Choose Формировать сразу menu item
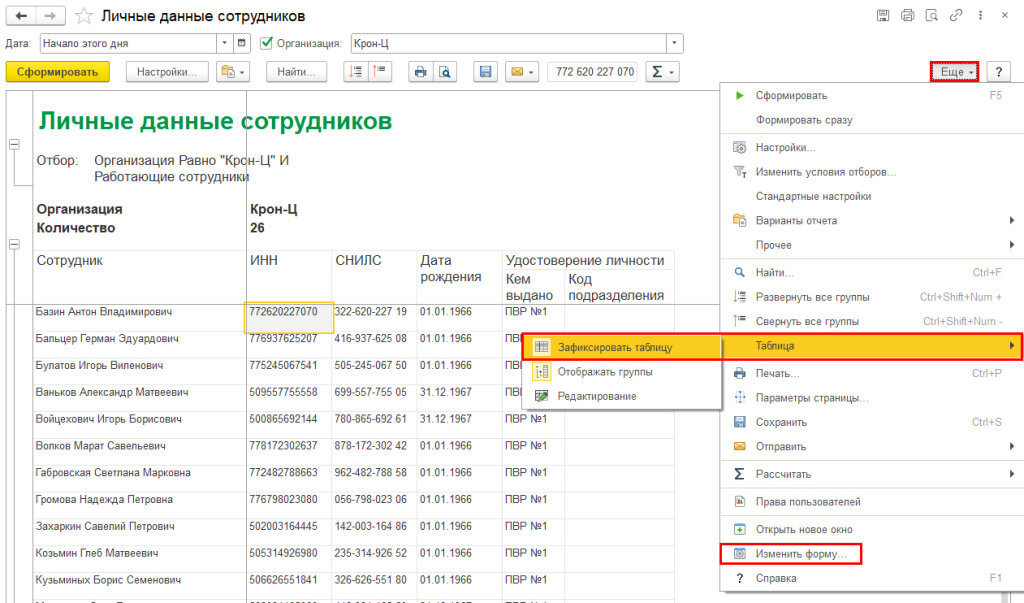 coord(871,120)
